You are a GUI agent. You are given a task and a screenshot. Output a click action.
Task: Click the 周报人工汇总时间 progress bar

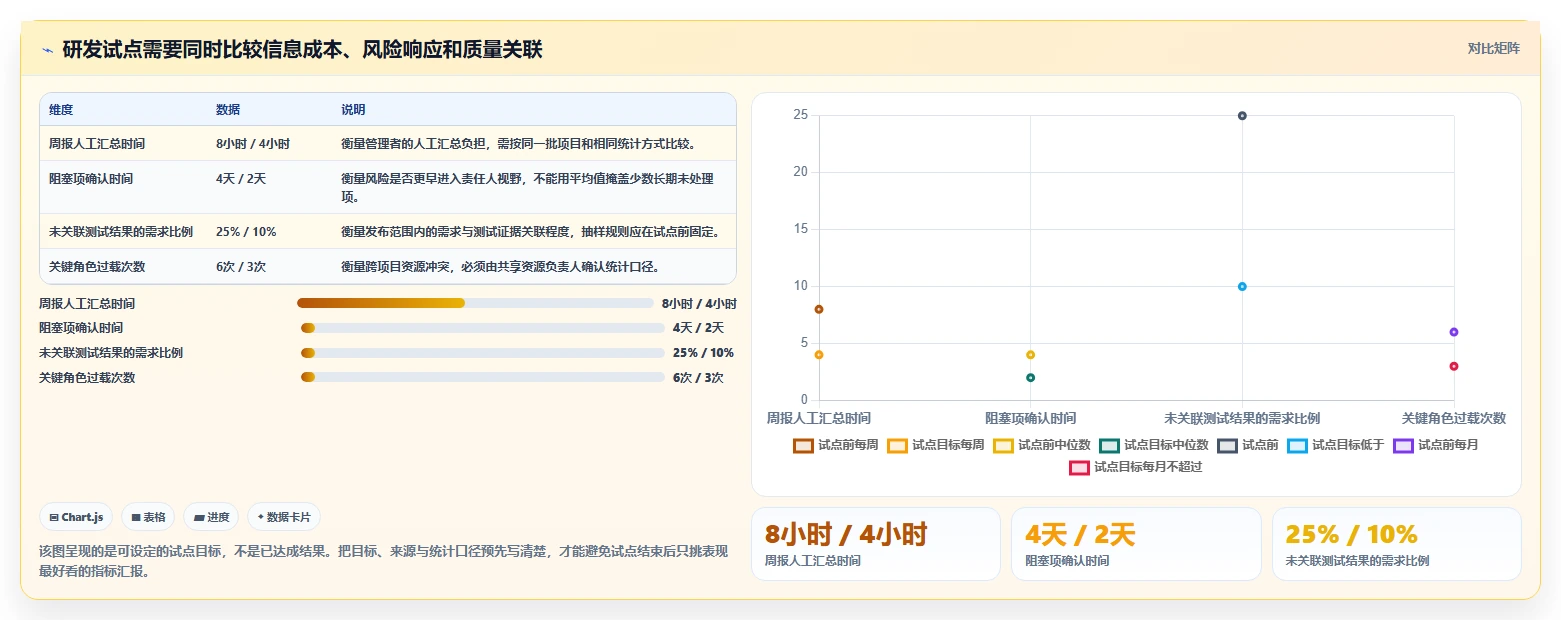[475, 303]
